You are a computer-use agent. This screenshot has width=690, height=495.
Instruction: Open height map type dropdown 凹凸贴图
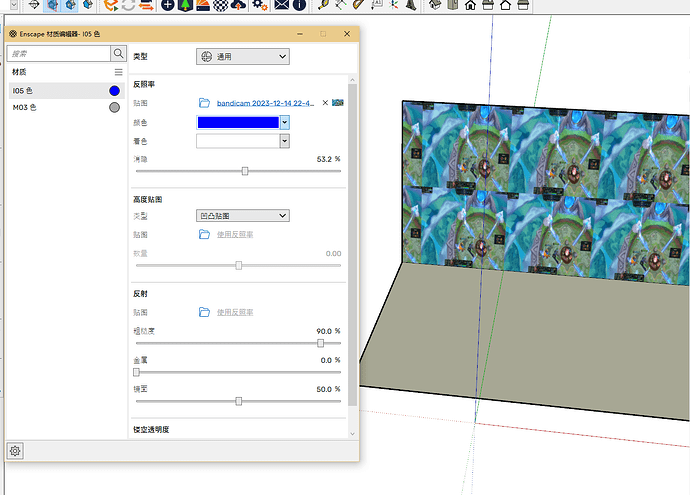click(x=242, y=216)
